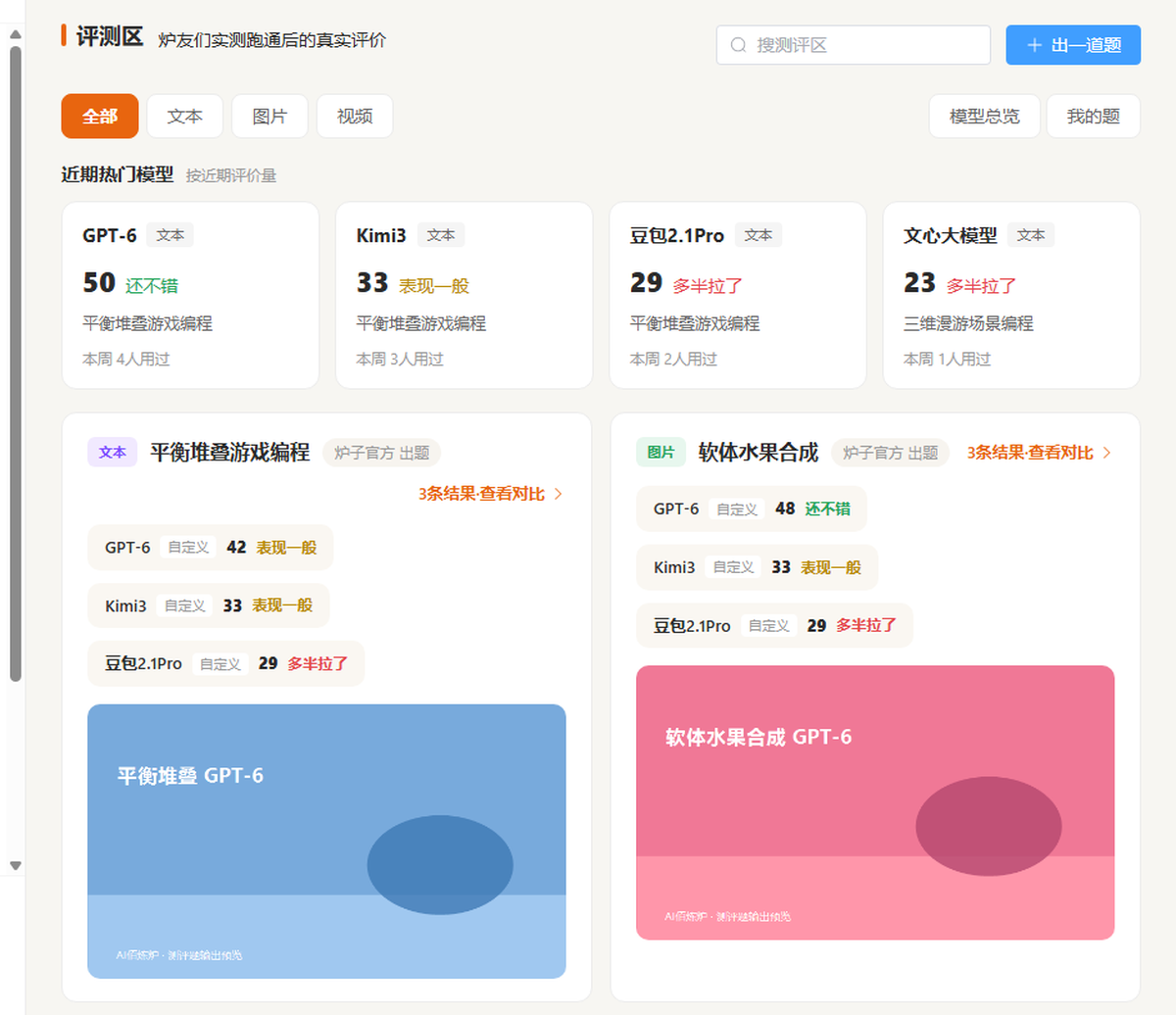Select Kimi3 result in 平衡堆叠游戏编程 card
This screenshot has height=1015, width=1176.
pyautogui.click(x=209, y=605)
